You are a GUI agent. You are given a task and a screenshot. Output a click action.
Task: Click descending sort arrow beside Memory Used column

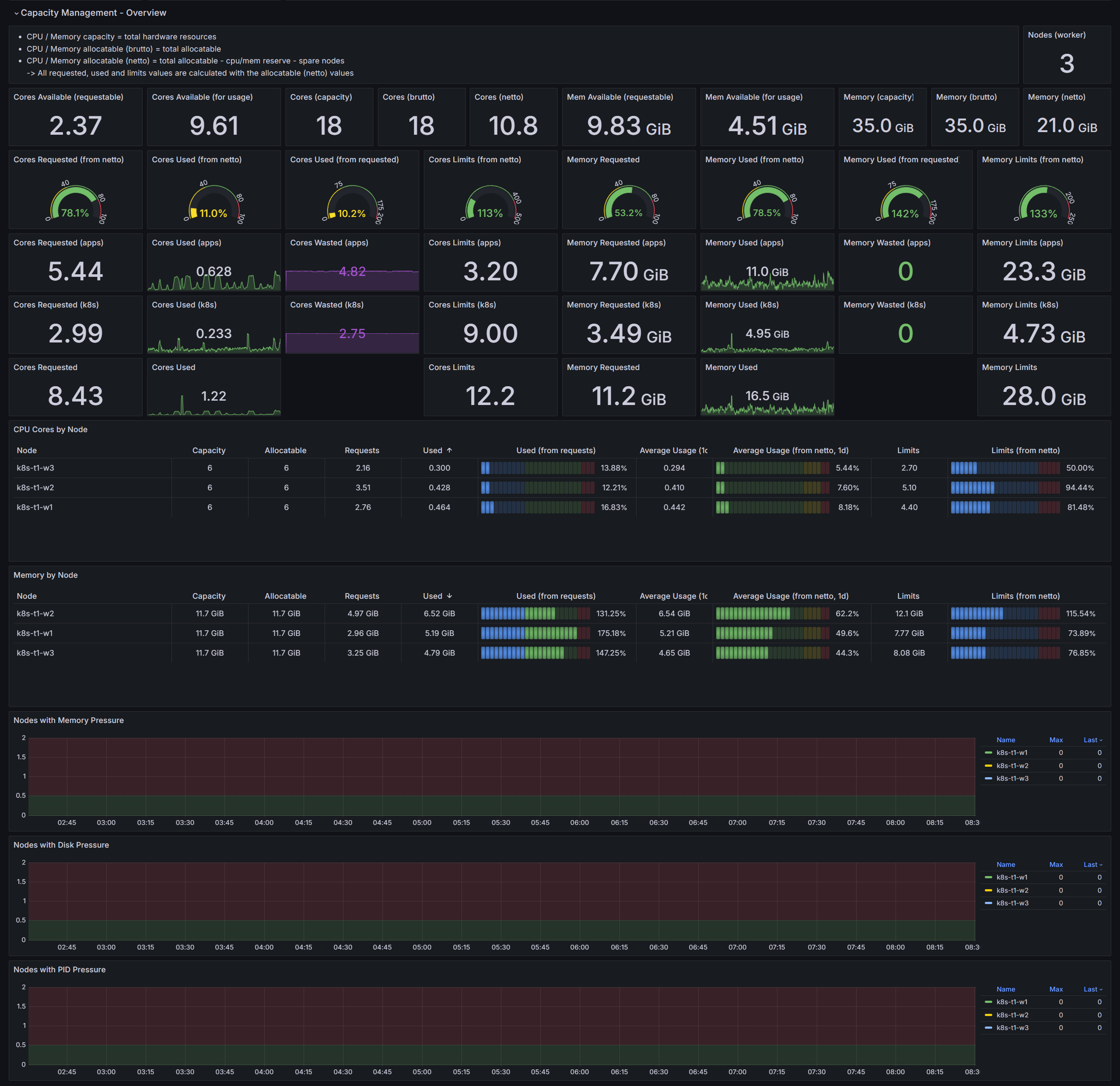point(449,596)
